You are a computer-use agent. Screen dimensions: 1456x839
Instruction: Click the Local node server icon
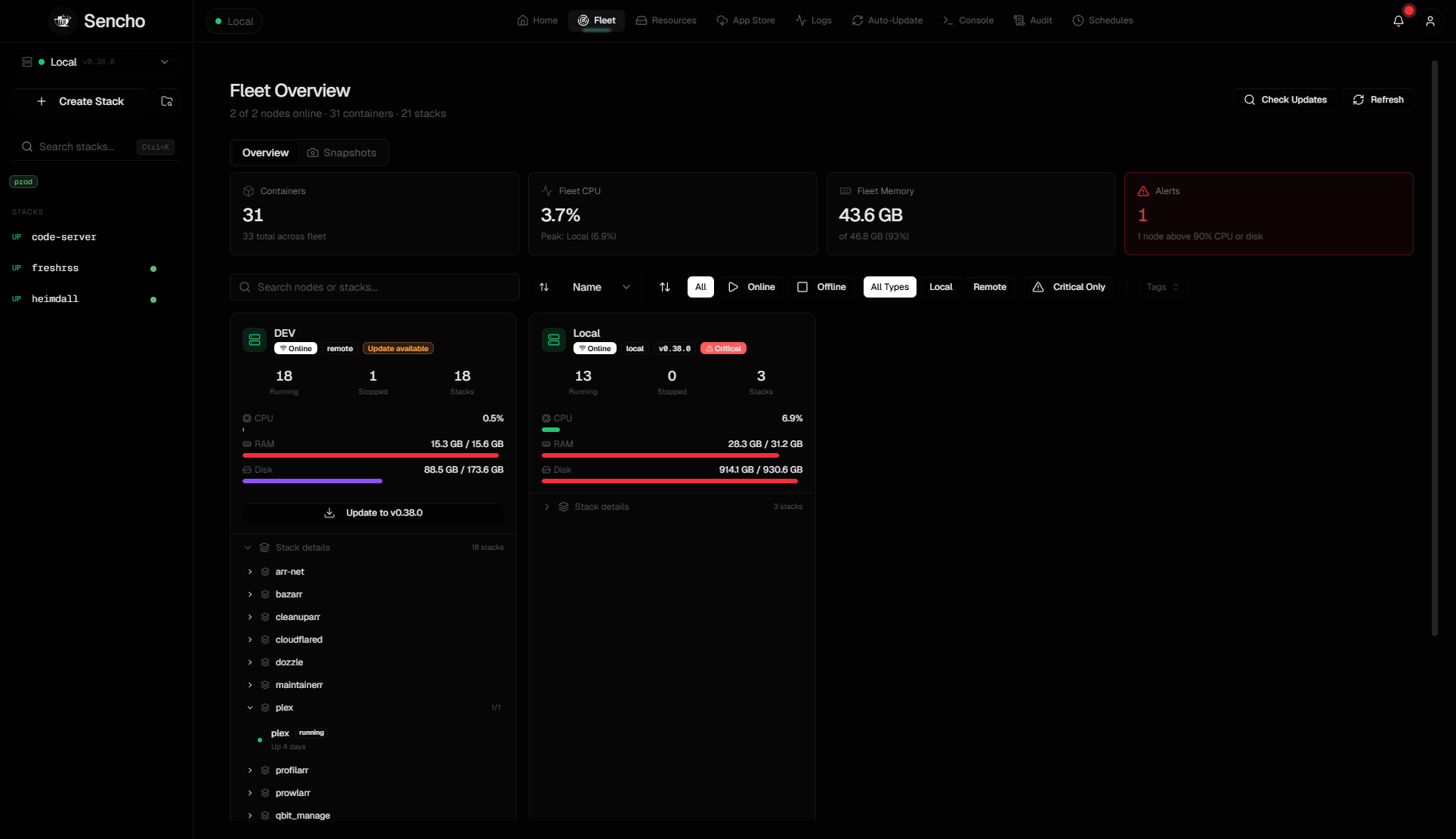554,340
